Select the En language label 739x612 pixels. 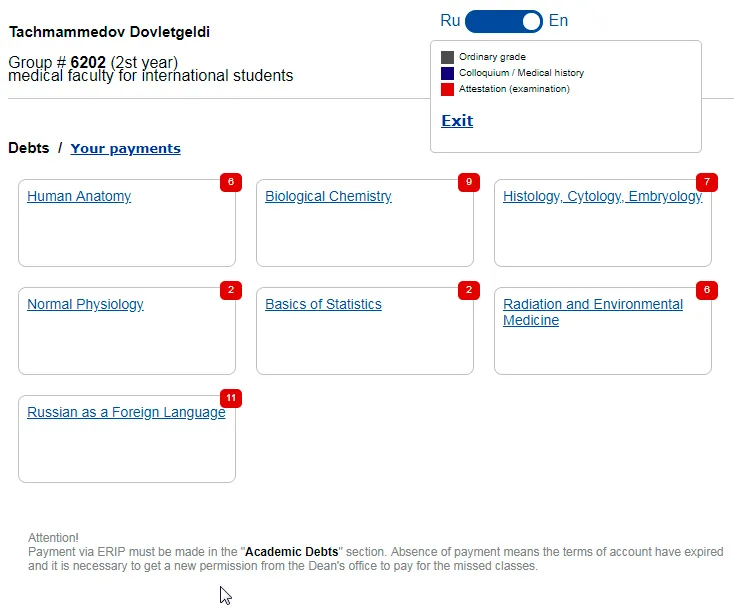(558, 21)
